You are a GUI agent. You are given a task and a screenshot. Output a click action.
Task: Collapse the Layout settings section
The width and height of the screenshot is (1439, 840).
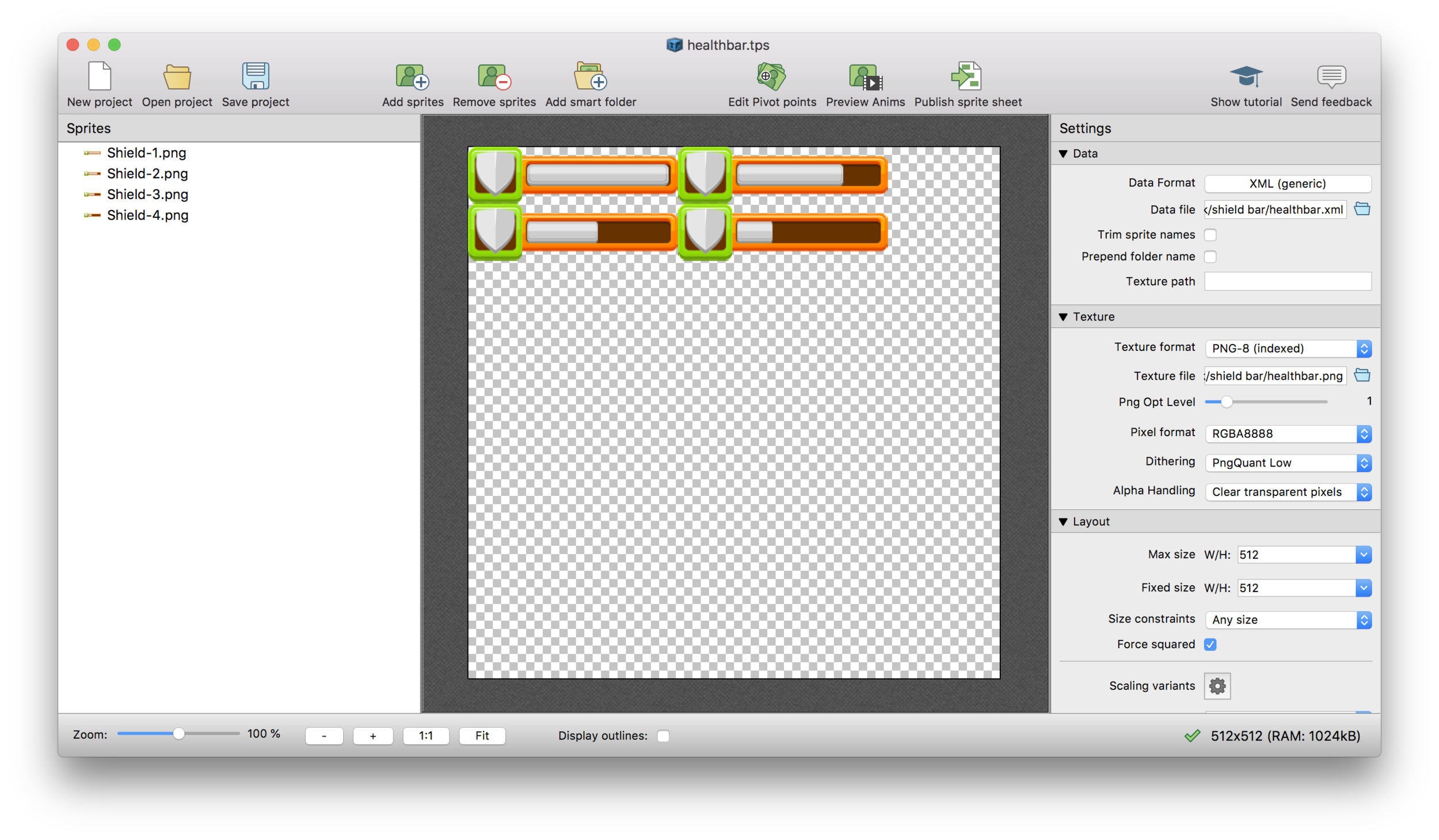pos(1063,522)
